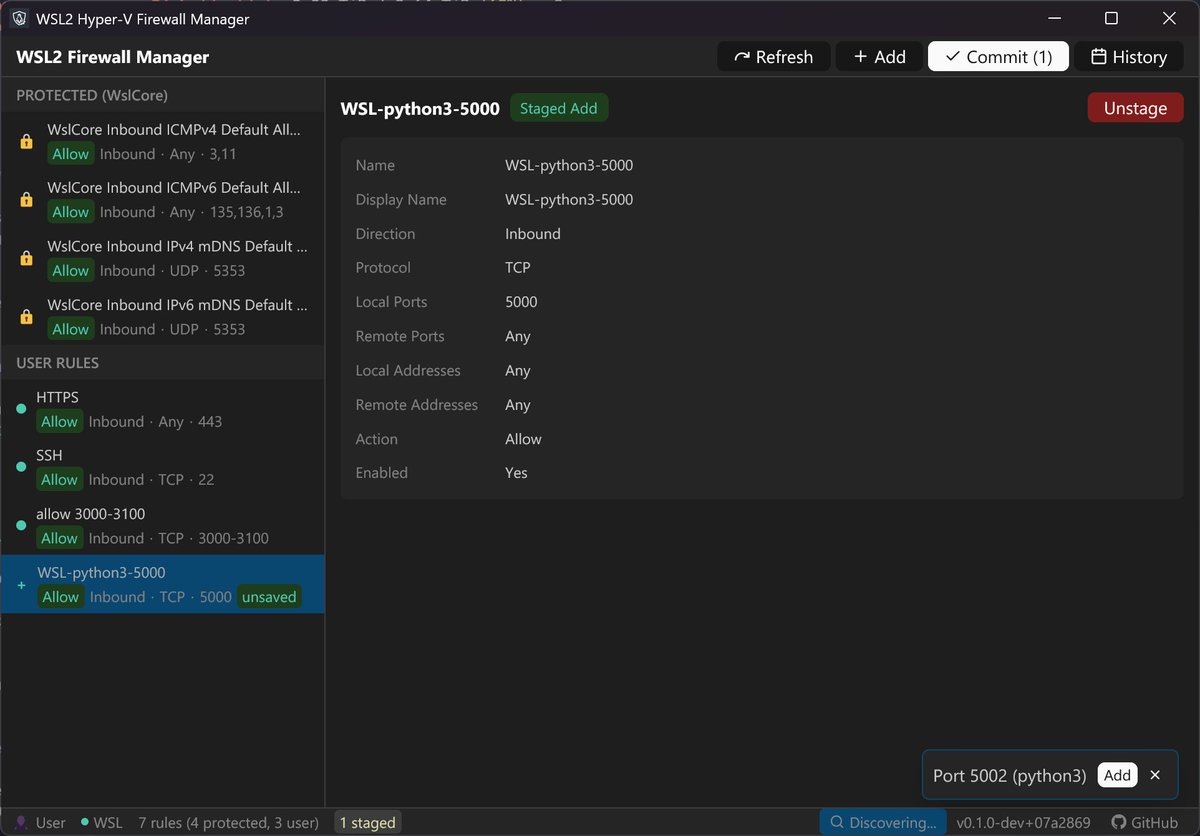
Task: Open the History panel
Action: pyautogui.click(x=1129, y=57)
